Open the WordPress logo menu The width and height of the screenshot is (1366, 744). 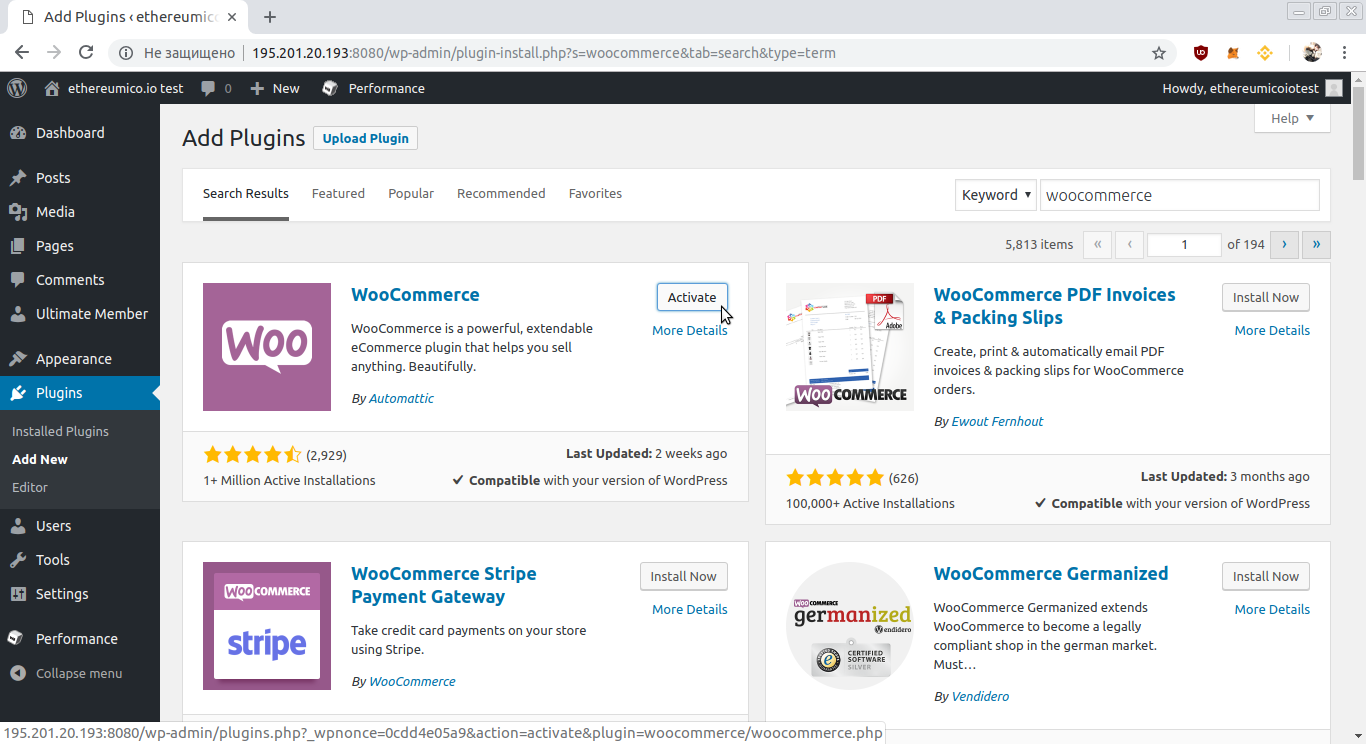pyautogui.click(x=17, y=88)
